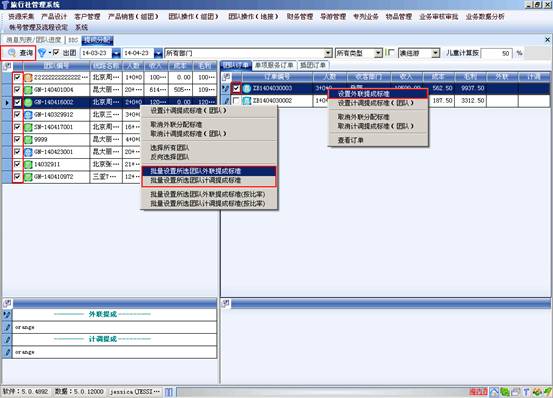This screenshot has width=553, height=398.
Task: Toggle the 出团 checkbox
Action: click(56, 53)
